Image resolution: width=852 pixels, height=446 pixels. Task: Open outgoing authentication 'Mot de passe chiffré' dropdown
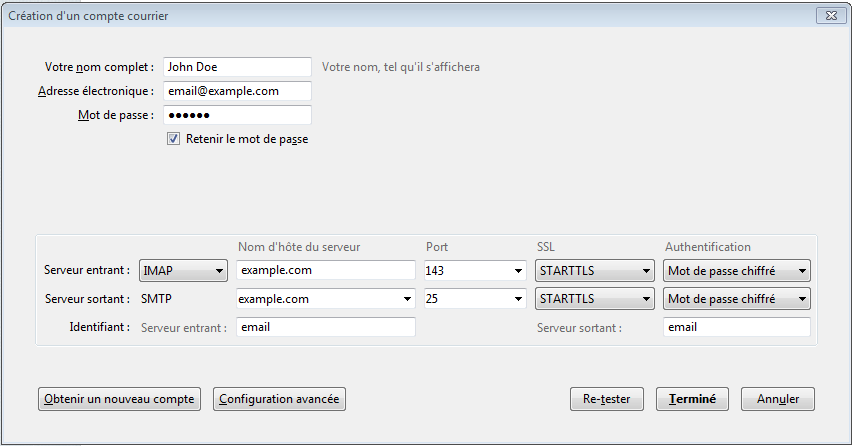[736, 299]
